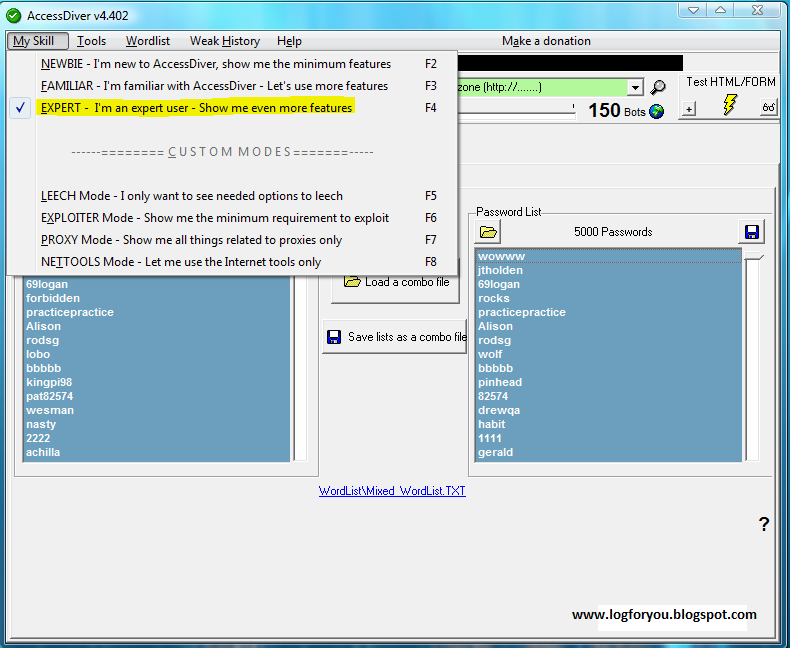Click Load a combo file button
Viewport: 790px width, 648px height.
[396, 282]
